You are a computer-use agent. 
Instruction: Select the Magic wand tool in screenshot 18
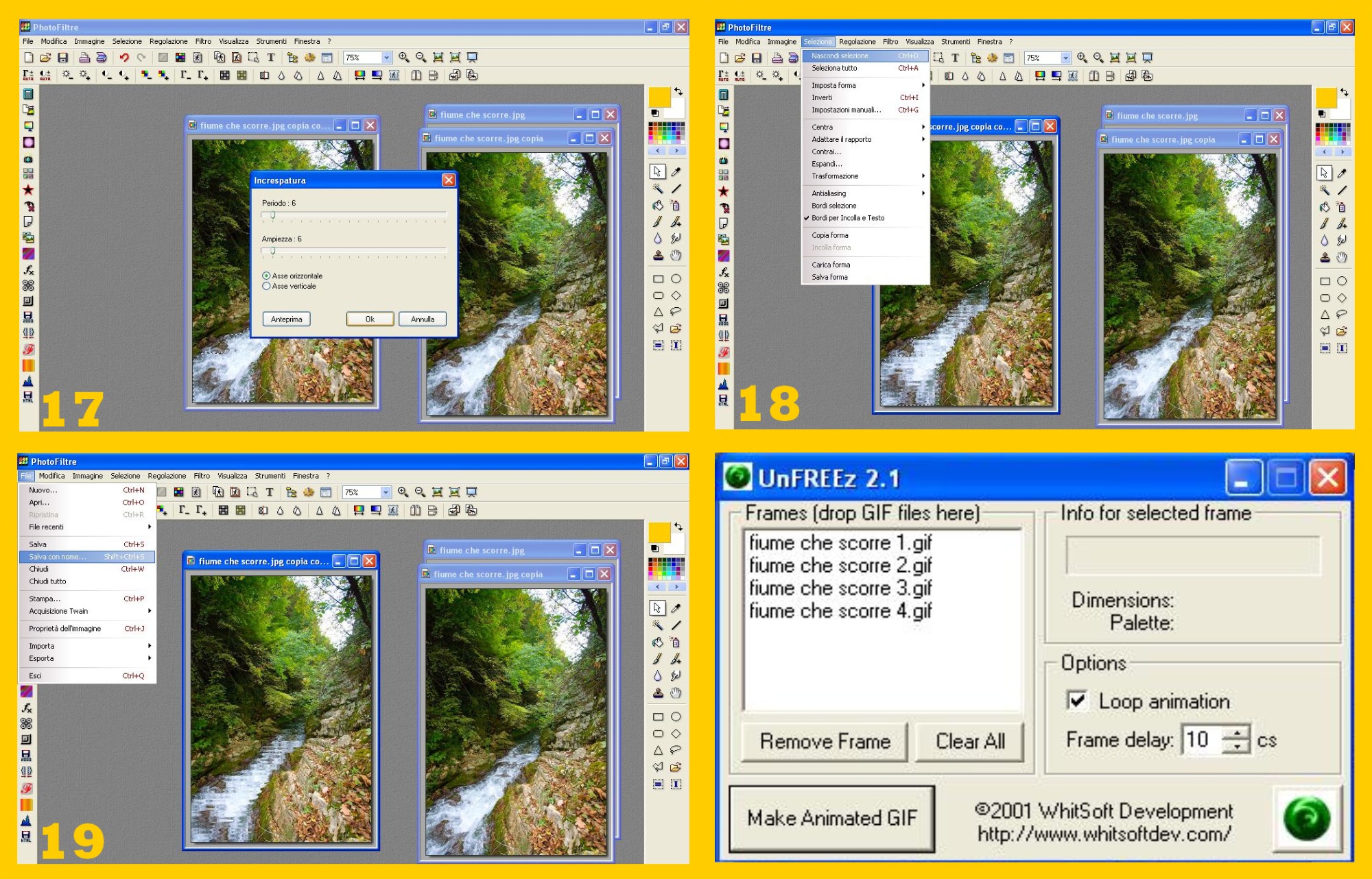coord(1325,190)
